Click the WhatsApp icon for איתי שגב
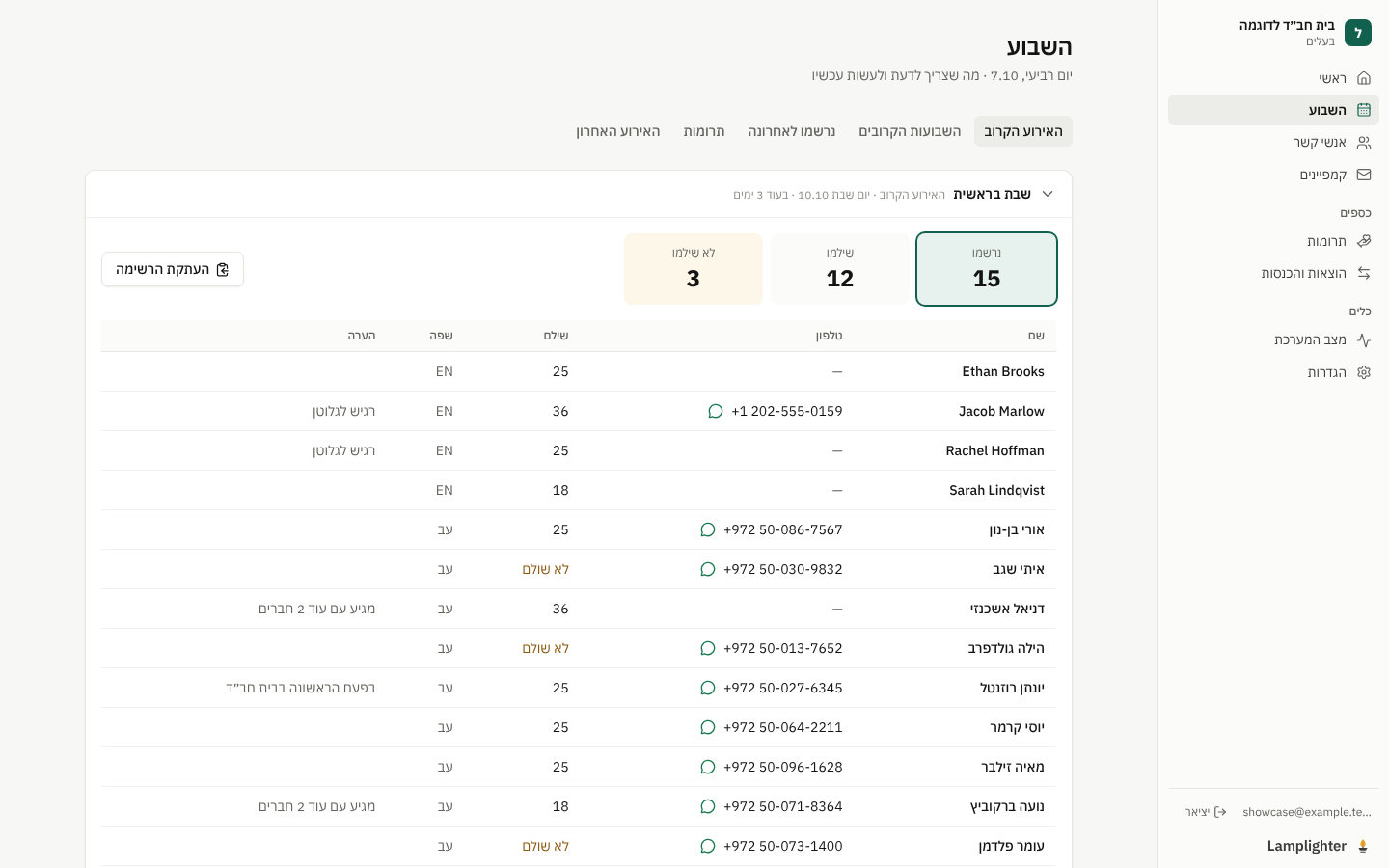1389x868 pixels. click(x=708, y=569)
